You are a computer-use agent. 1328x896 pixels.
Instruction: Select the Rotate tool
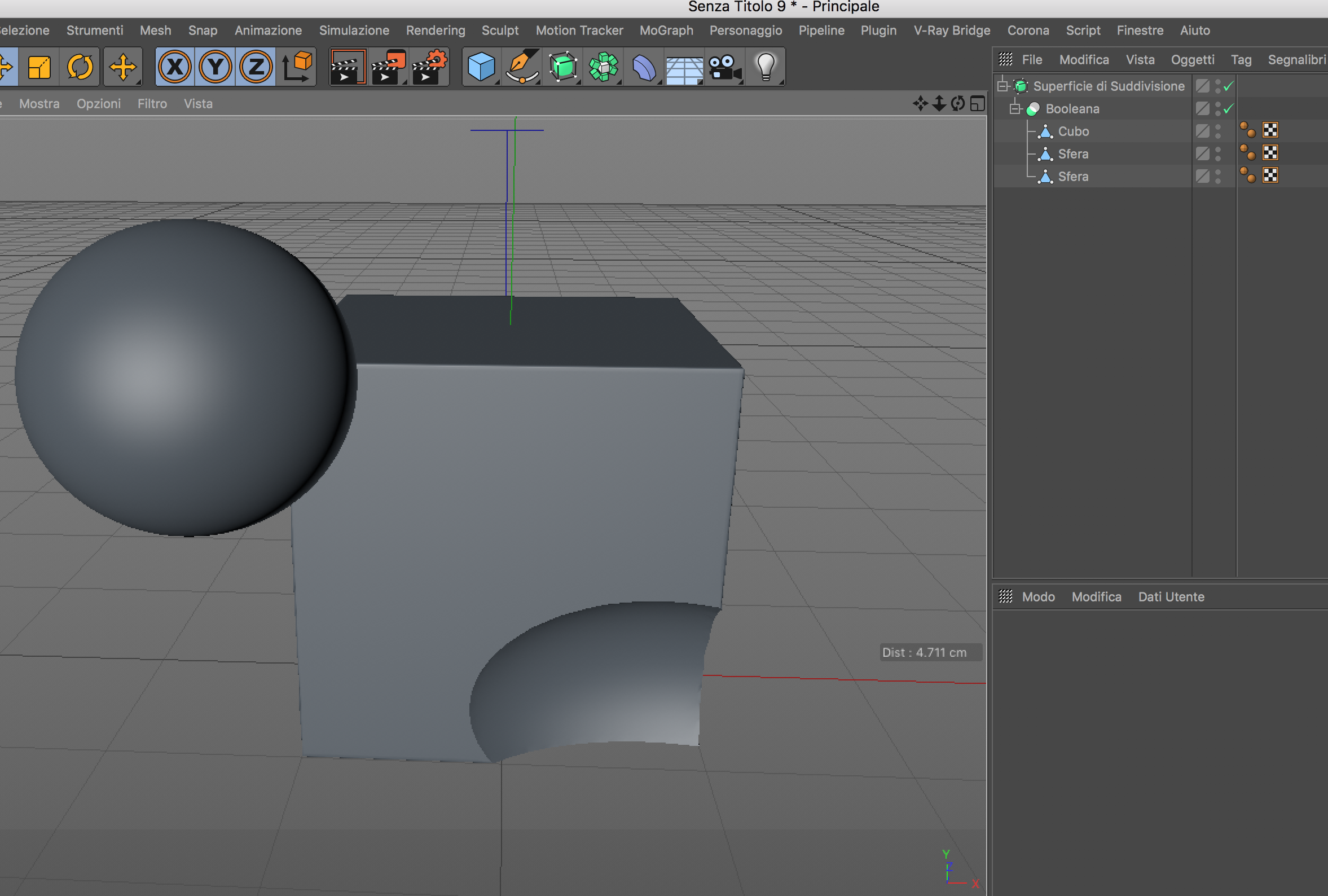click(x=80, y=67)
